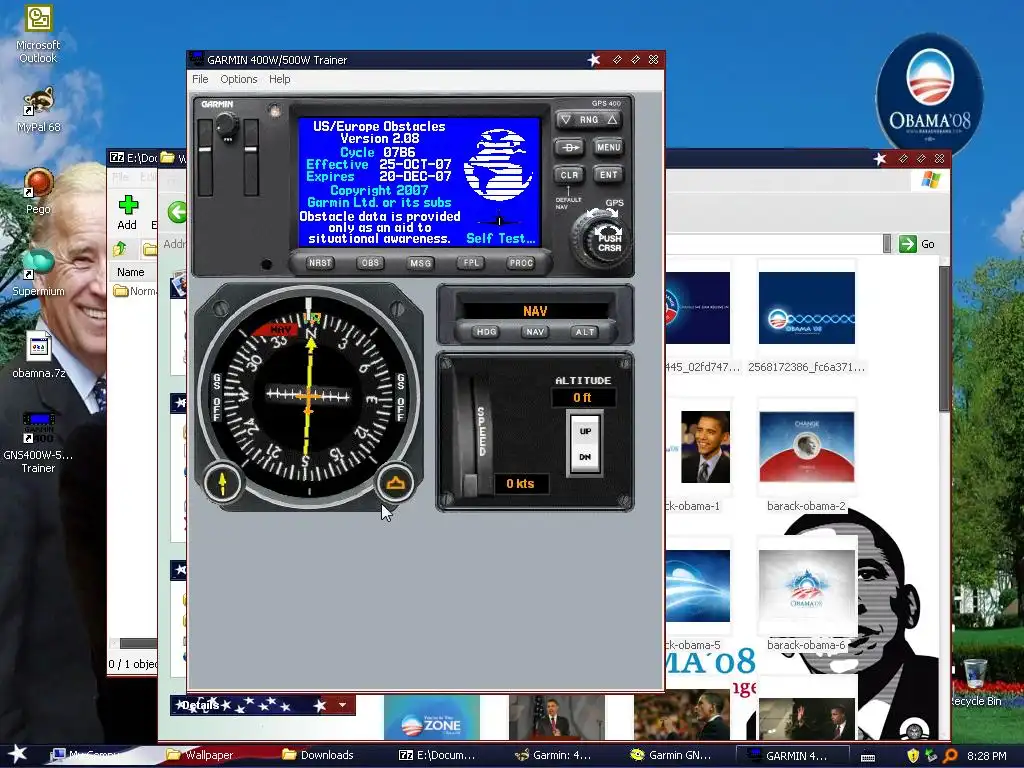
Task: Click the photocell sensor on the GPS bezel
Action: point(275,111)
